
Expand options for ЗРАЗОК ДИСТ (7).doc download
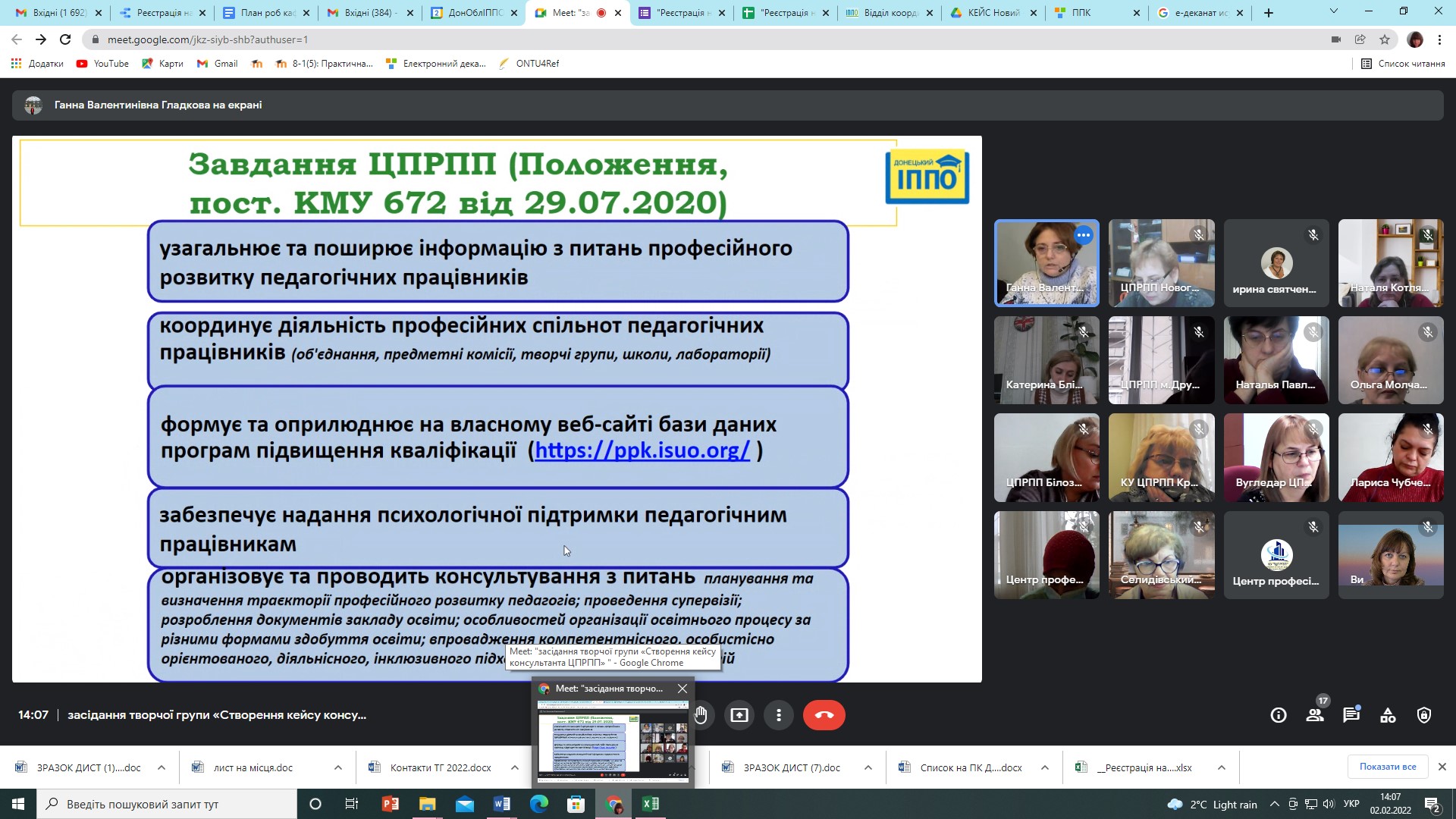tap(868, 767)
